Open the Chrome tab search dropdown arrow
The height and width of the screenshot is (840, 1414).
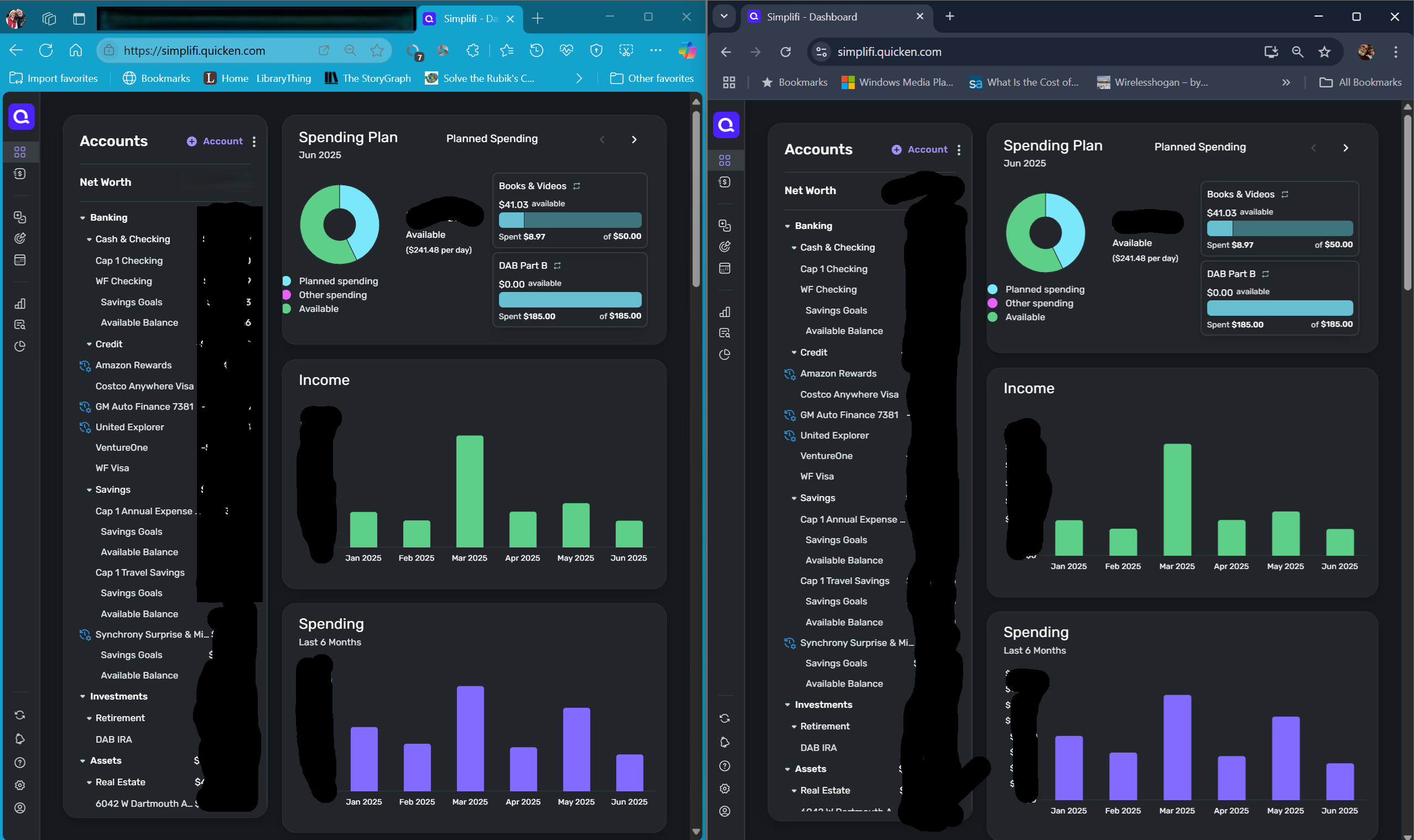[x=724, y=17]
